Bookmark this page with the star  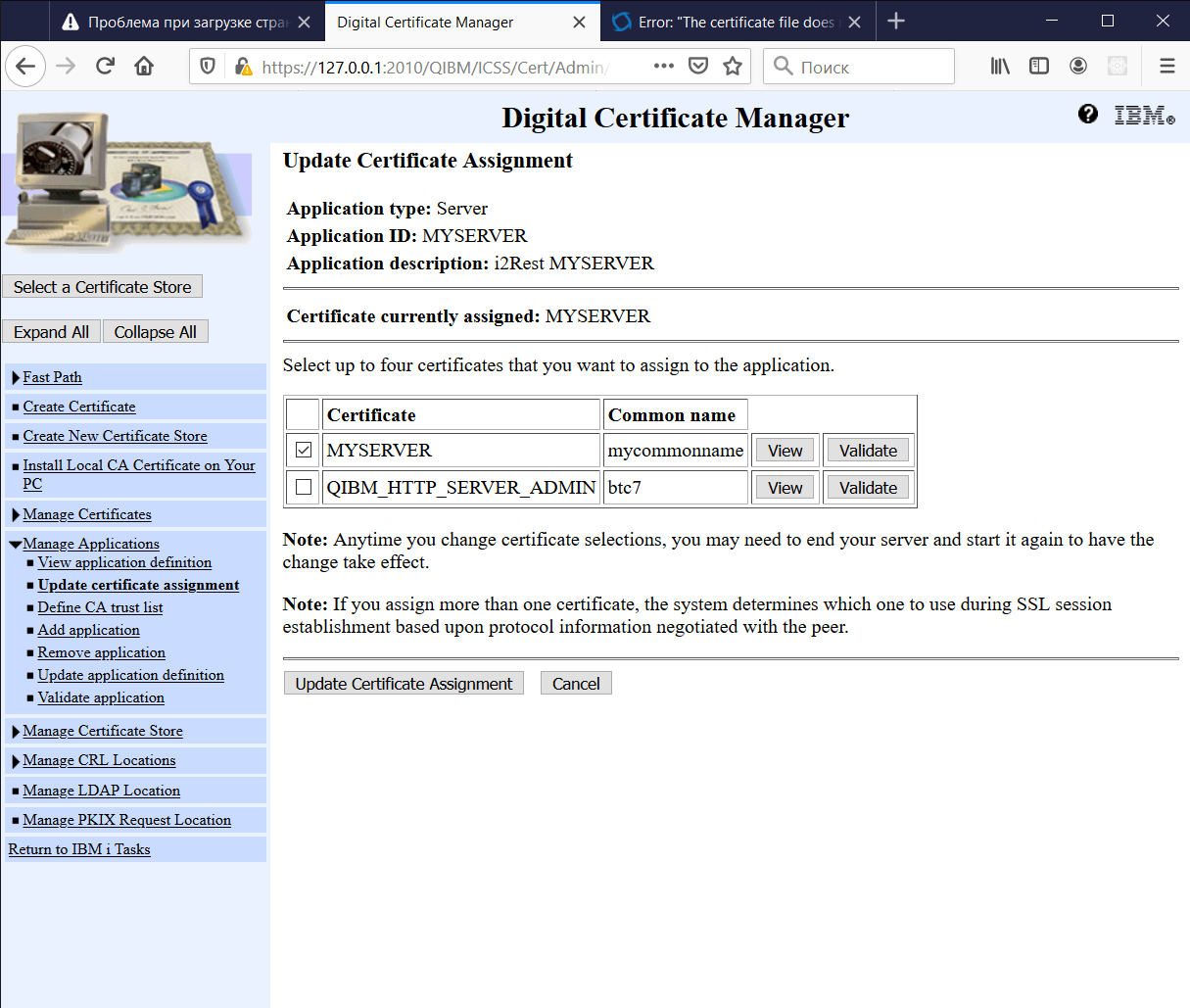click(x=733, y=66)
